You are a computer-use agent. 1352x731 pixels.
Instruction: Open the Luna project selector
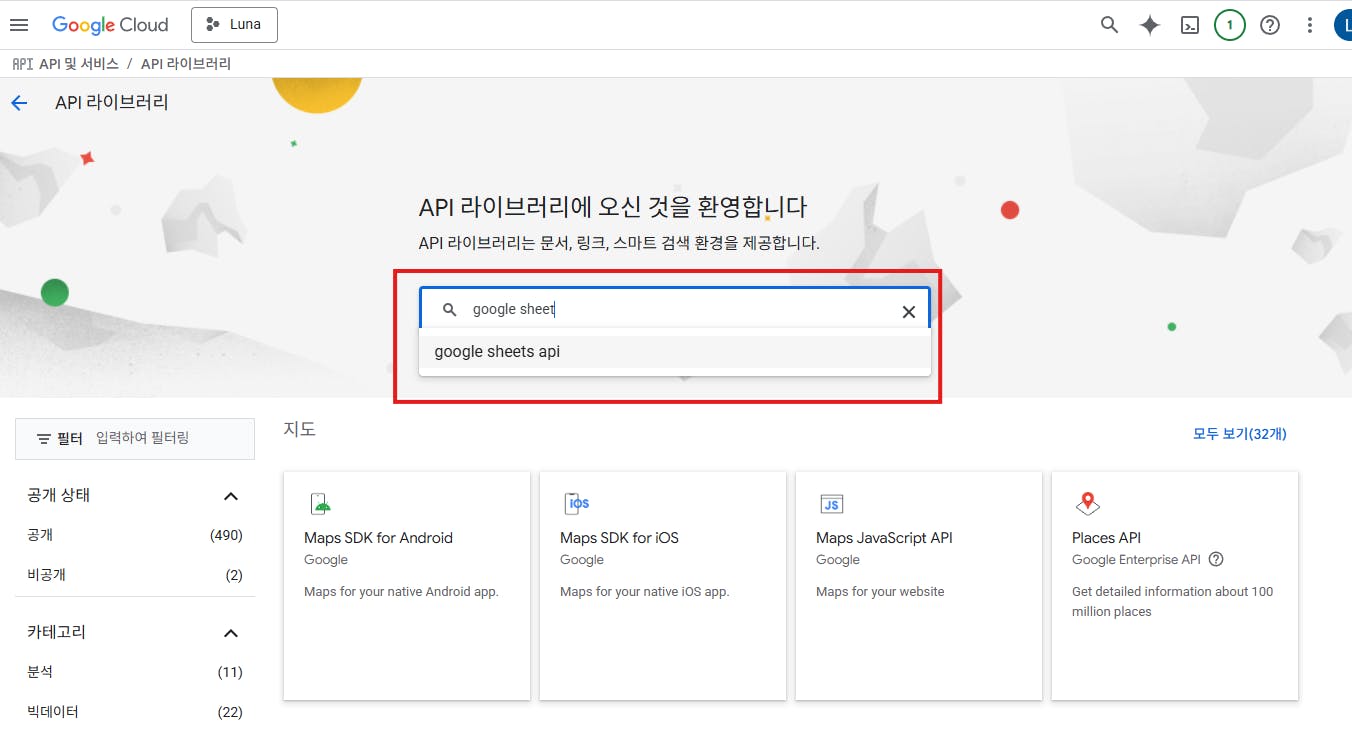(x=234, y=25)
